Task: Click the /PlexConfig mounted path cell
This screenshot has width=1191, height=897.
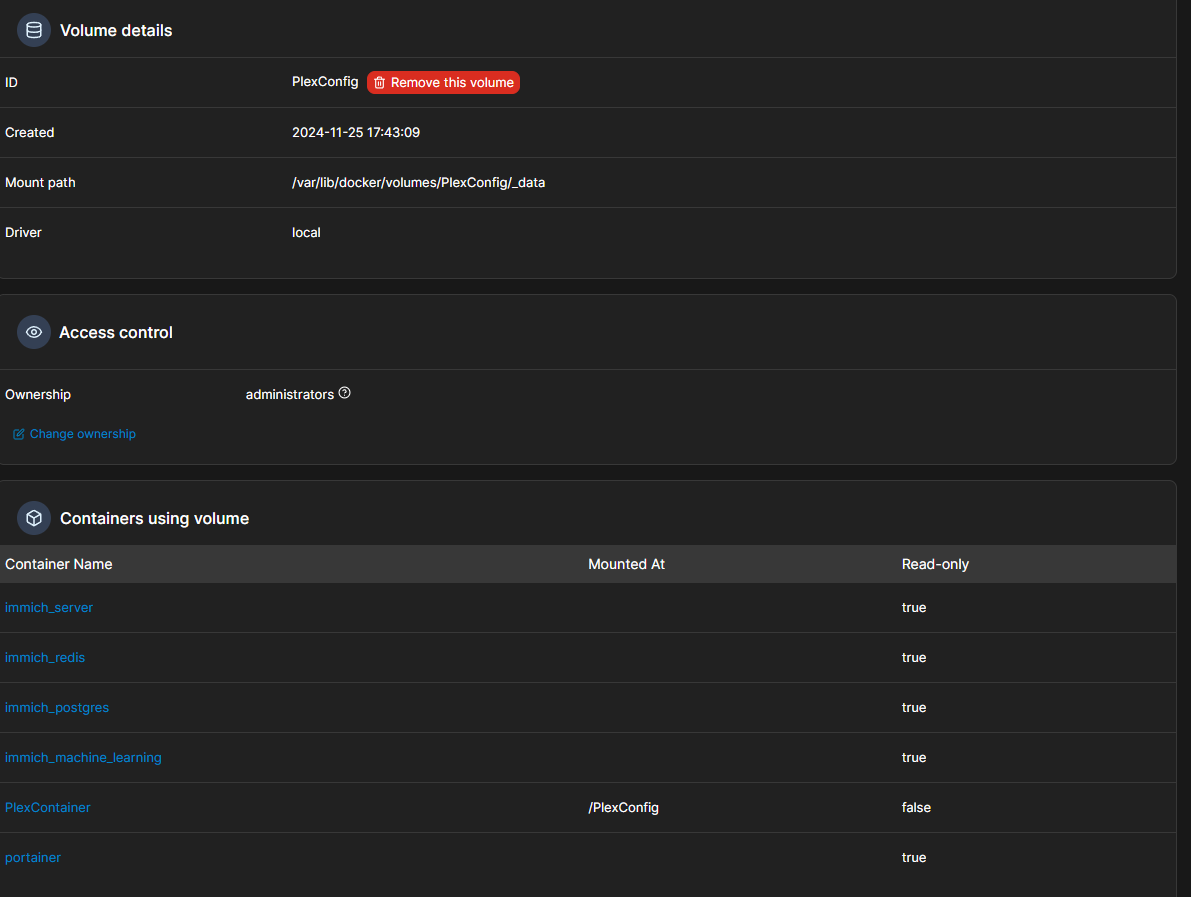Action: (x=623, y=808)
